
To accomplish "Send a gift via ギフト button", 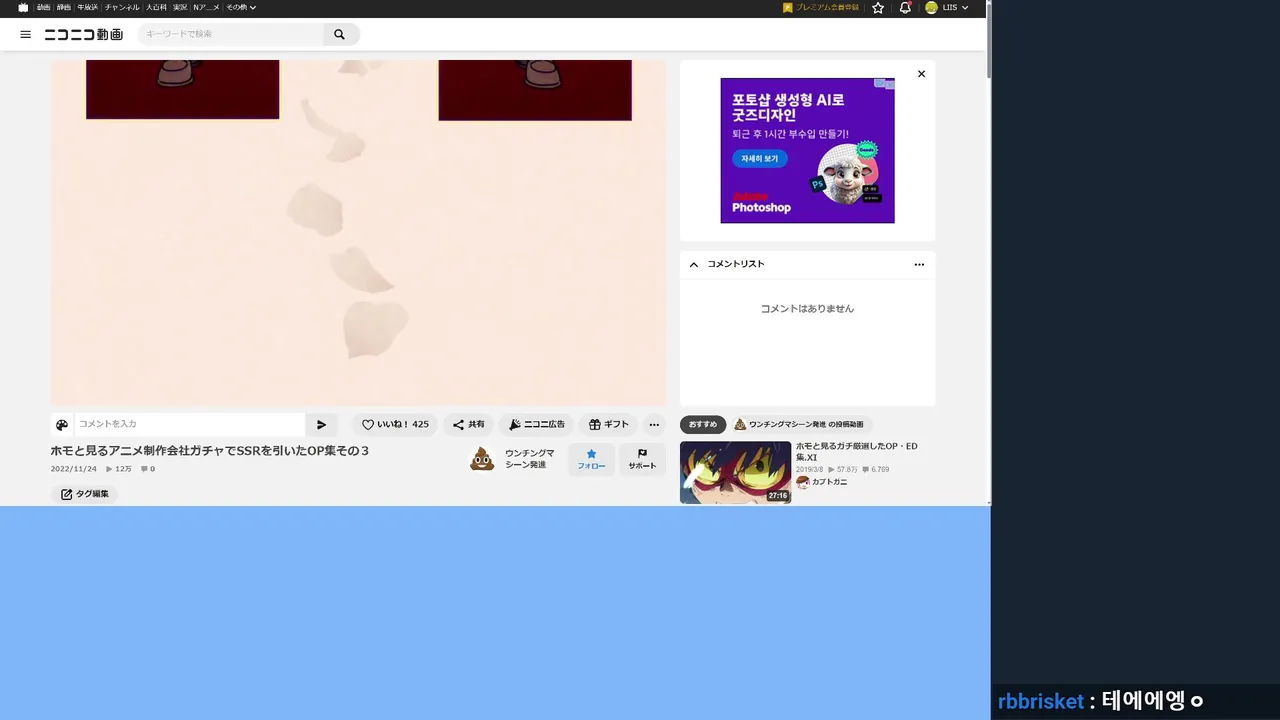I will click(x=609, y=424).
